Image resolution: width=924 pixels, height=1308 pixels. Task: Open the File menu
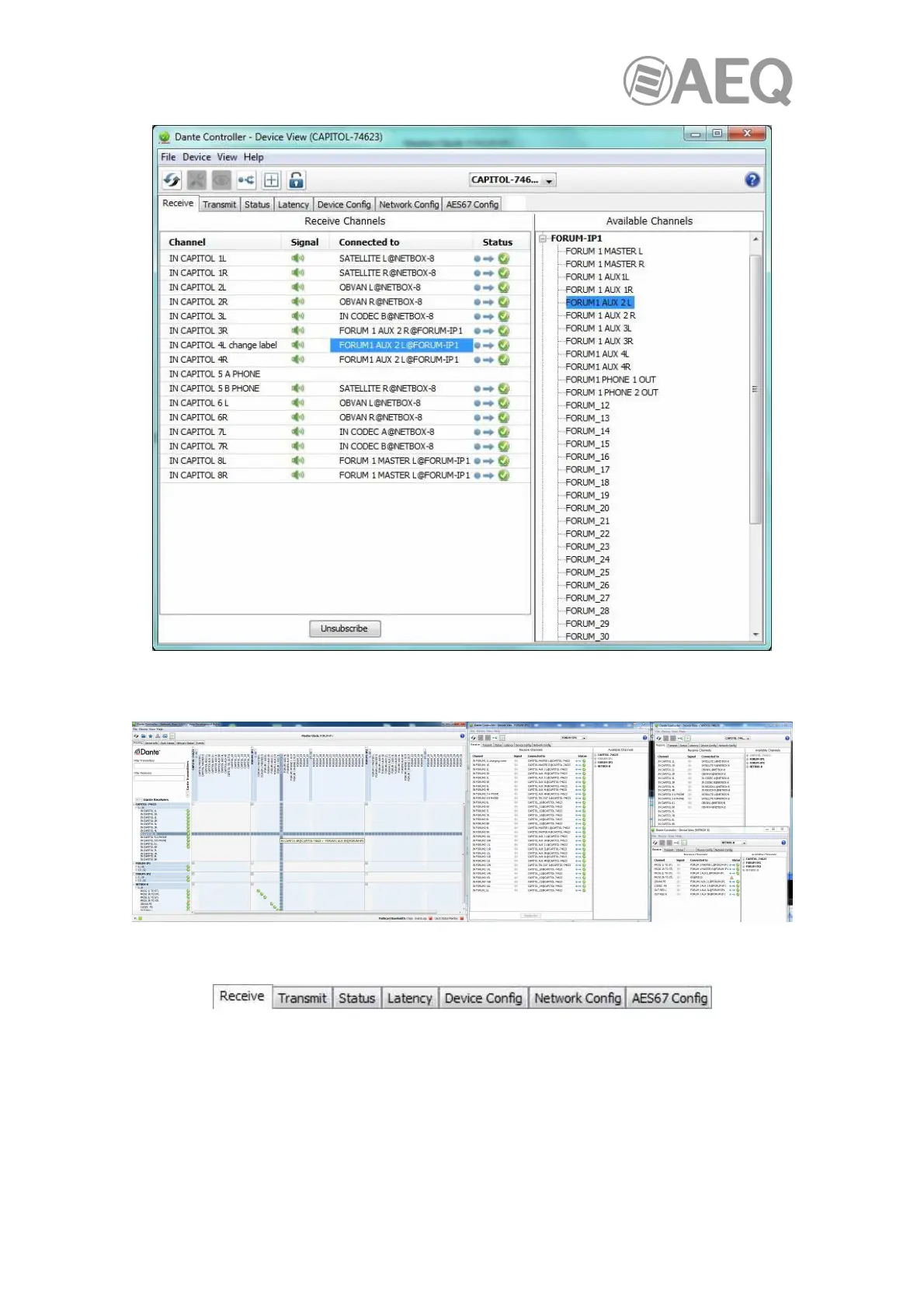(x=168, y=157)
